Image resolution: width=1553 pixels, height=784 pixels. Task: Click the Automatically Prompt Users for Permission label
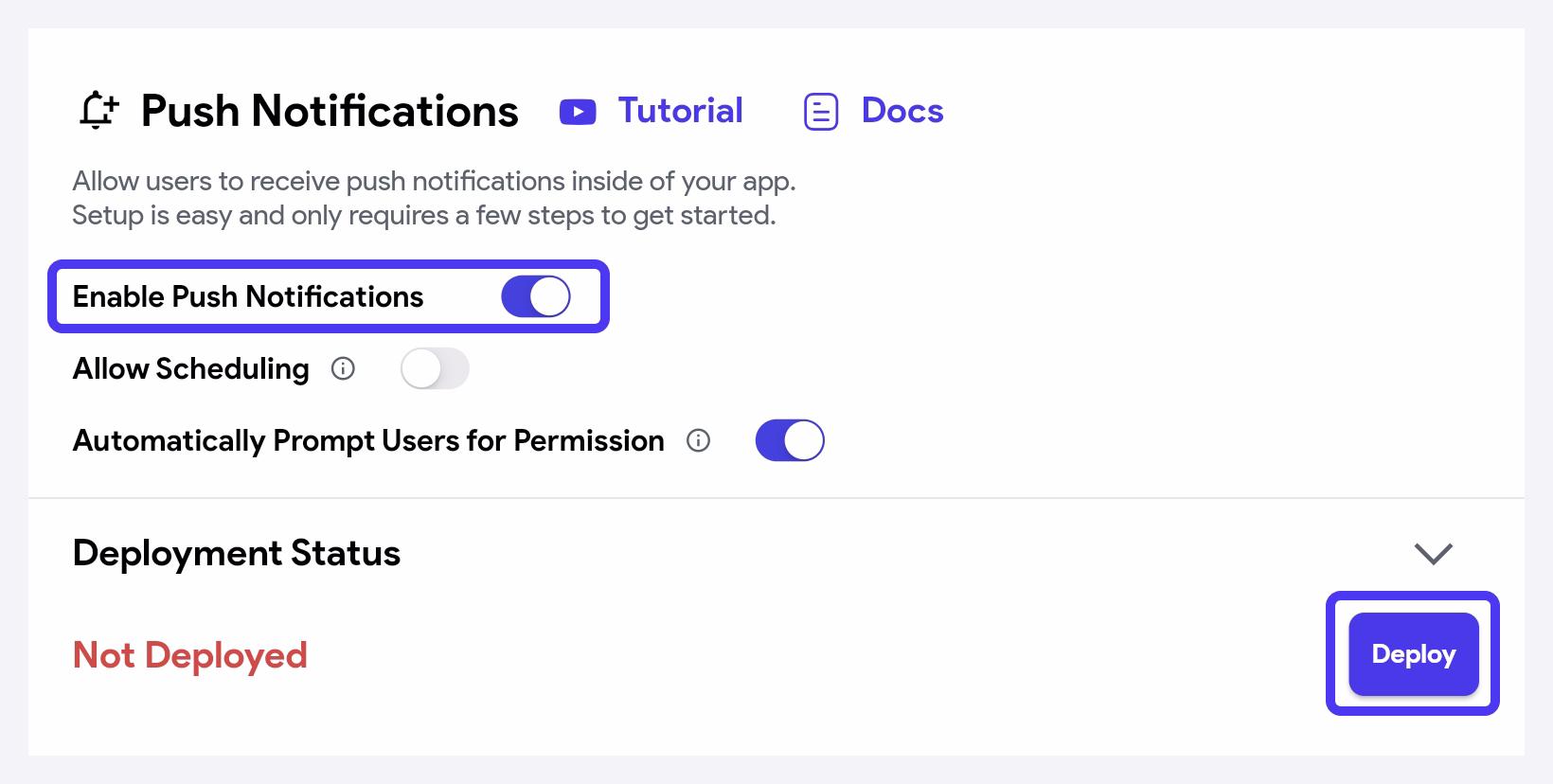(368, 440)
